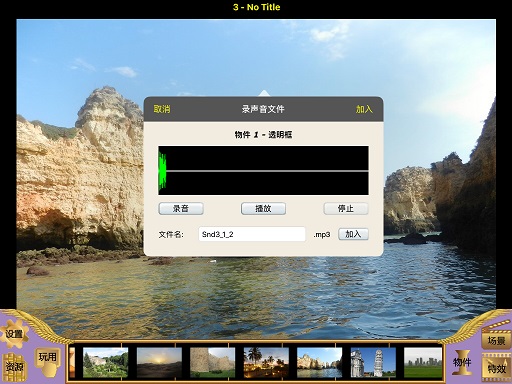This screenshot has height=384, width=512.
Task: Open the 设置 gear settings icon
Action: (x=14, y=334)
